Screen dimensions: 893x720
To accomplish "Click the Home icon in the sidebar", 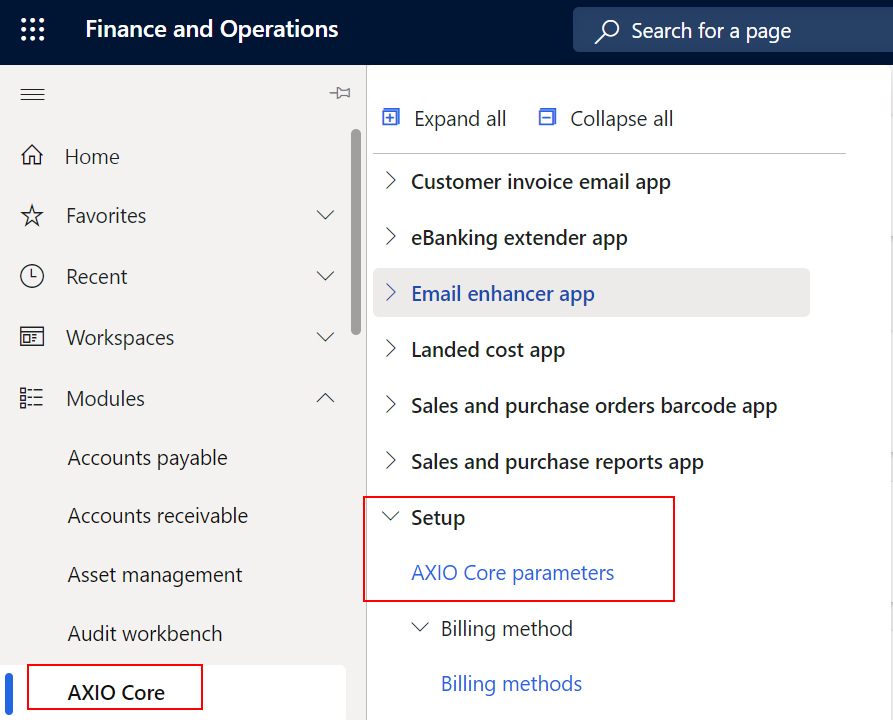I will click(x=33, y=156).
